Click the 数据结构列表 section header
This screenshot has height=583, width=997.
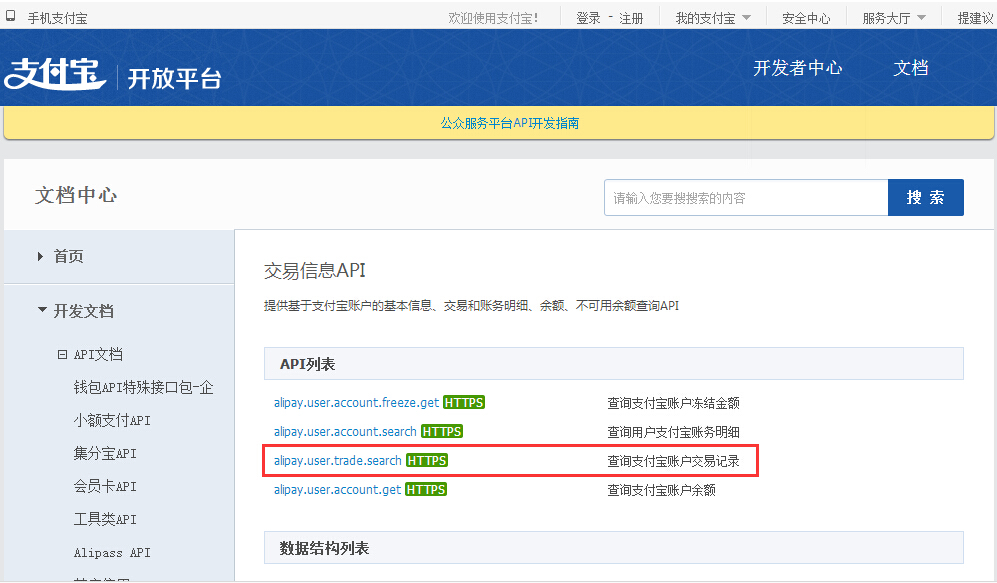(x=614, y=548)
